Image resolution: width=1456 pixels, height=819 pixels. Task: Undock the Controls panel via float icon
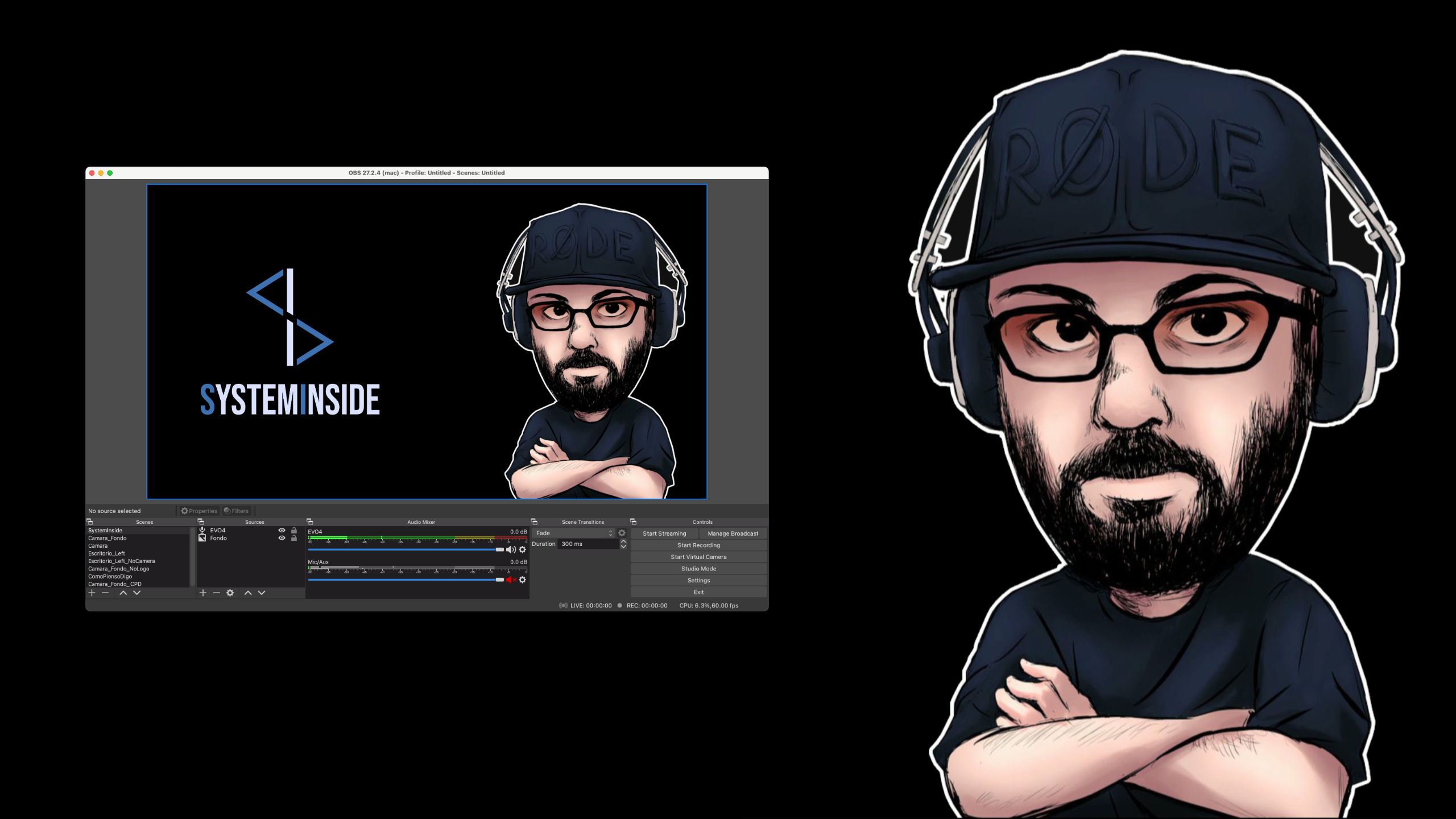point(633,522)
